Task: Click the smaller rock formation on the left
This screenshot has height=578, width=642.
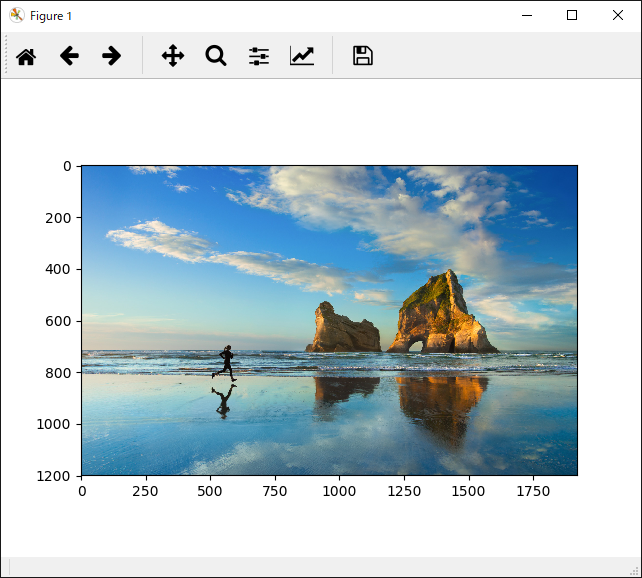Action: tap(342, 329)
